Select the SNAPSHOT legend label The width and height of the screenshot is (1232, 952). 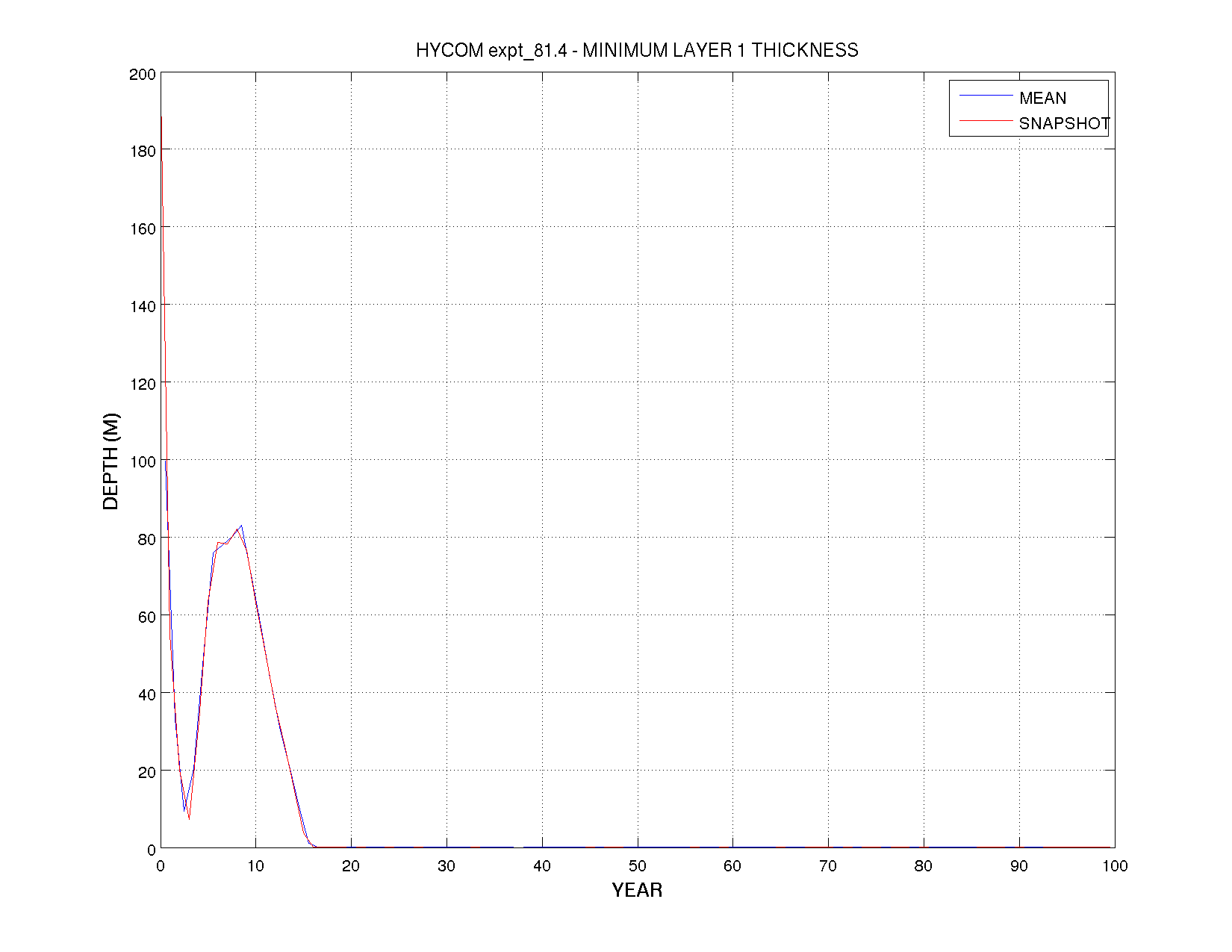tap(1063, 123)
